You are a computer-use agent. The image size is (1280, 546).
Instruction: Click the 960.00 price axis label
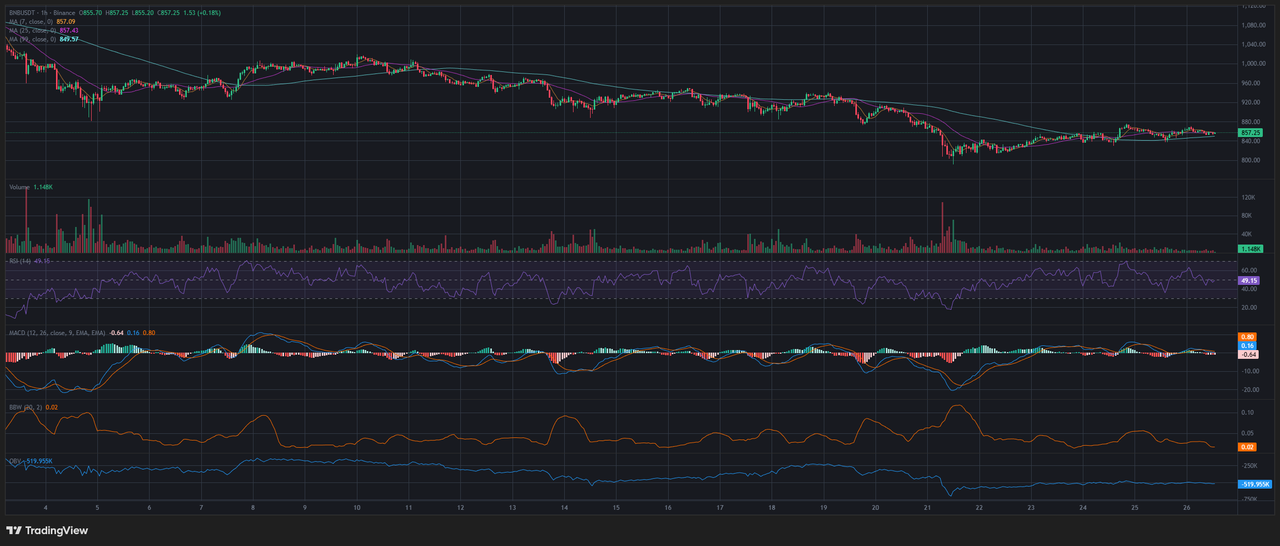point(1250,83)
